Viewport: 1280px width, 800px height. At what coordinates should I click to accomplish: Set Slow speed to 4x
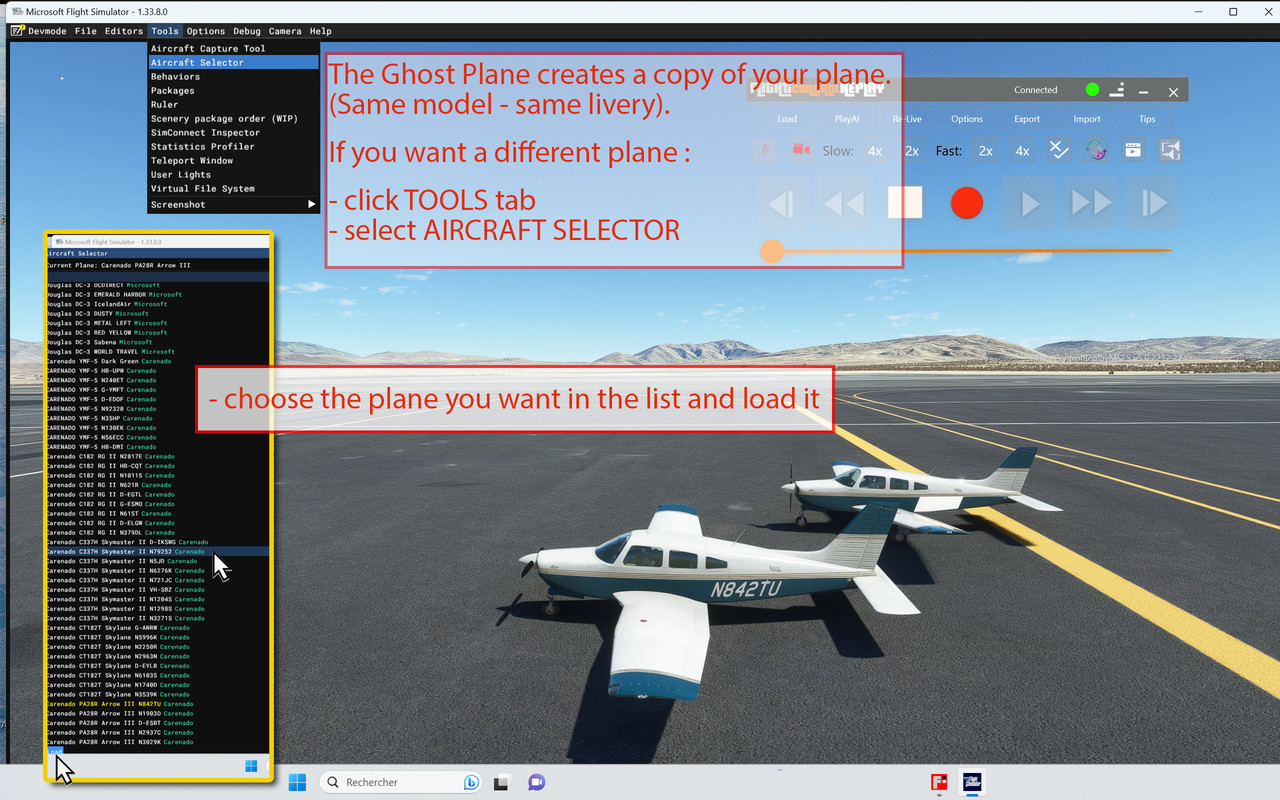875,151
